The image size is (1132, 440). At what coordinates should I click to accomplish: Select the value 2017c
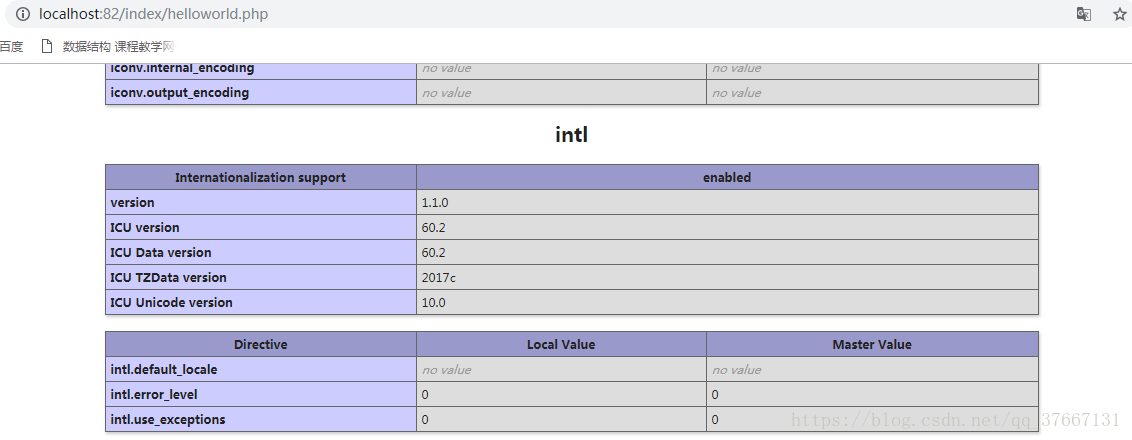pyautogui.click(x=438, y=277)
